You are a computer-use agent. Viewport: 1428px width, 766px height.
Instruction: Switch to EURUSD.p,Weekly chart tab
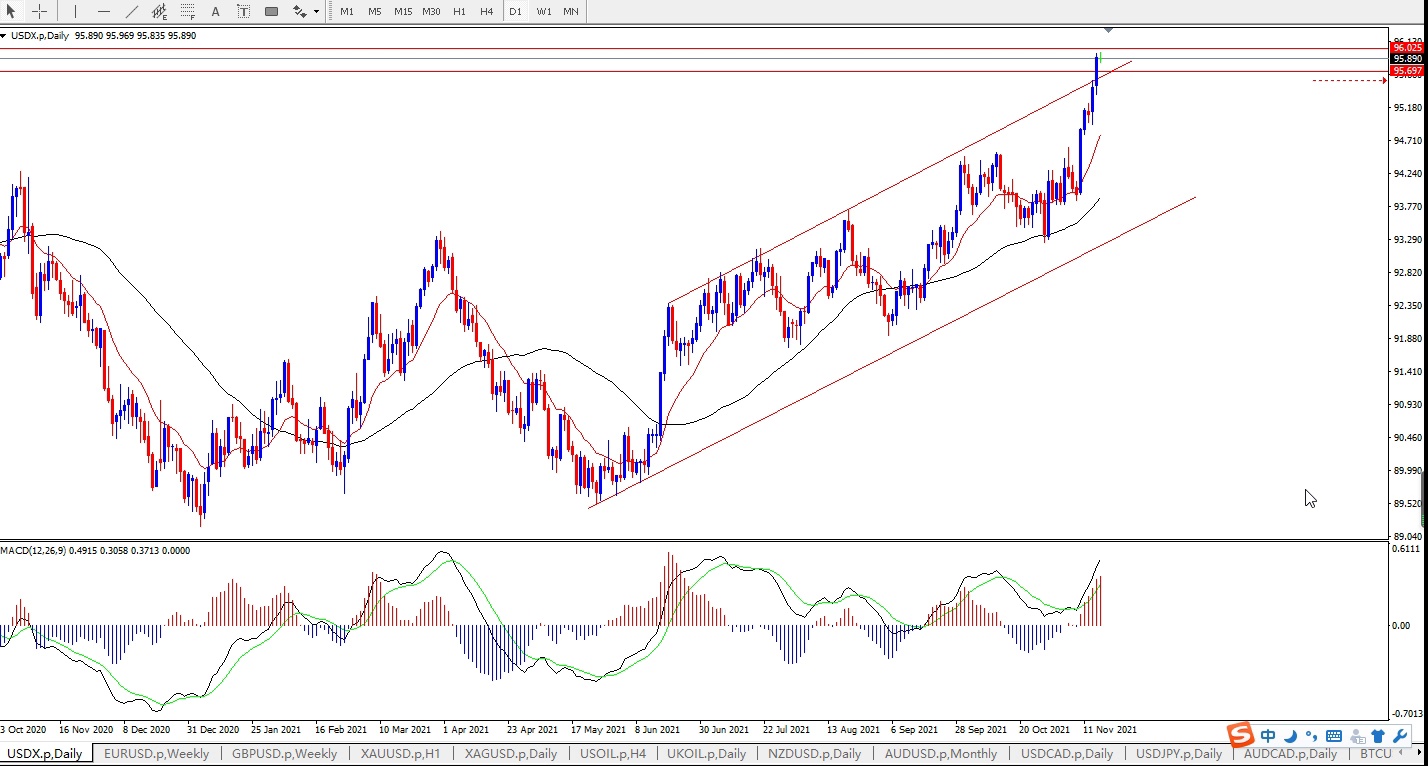click(x=157, y=753)
